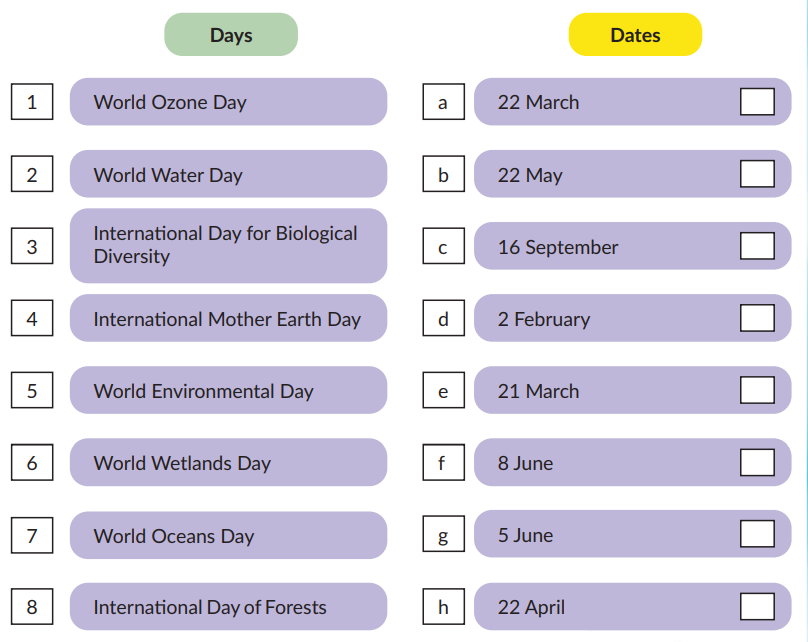Click the letter h box

pos(443,607)
